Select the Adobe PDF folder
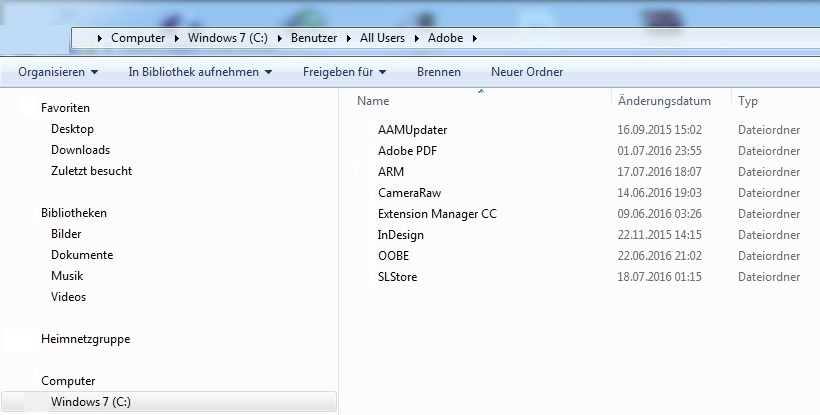 407,151
